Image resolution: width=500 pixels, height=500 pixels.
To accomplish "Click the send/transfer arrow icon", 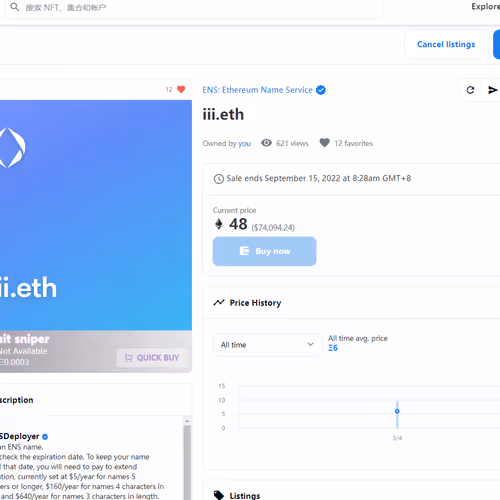I will (493, 90).
